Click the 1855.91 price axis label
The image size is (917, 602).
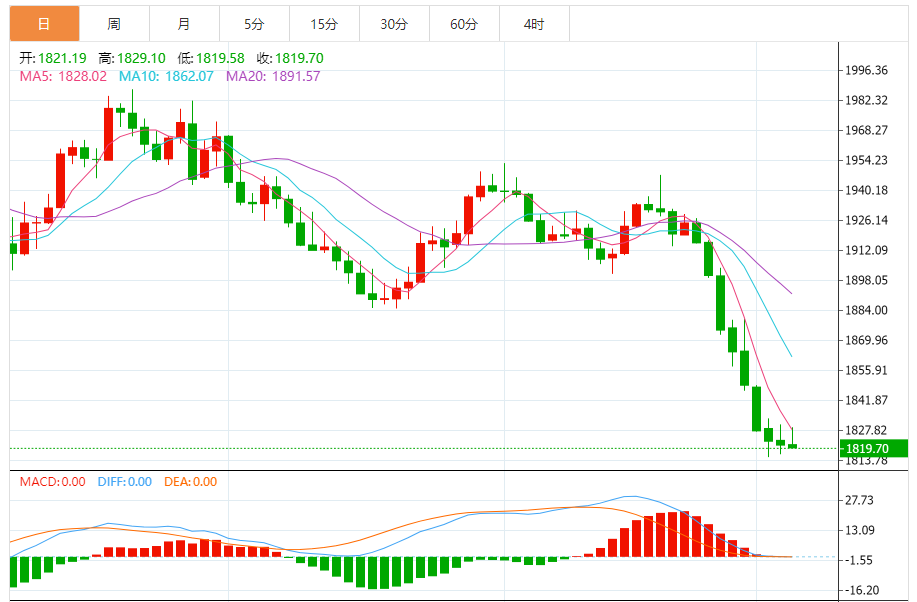(x=867, y=370)
